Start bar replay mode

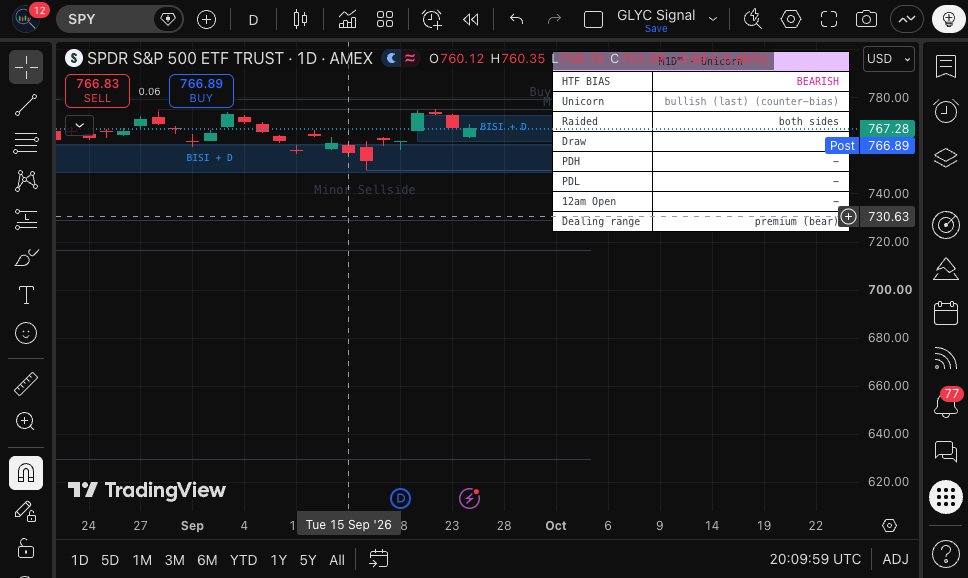[x=470, y=20]
